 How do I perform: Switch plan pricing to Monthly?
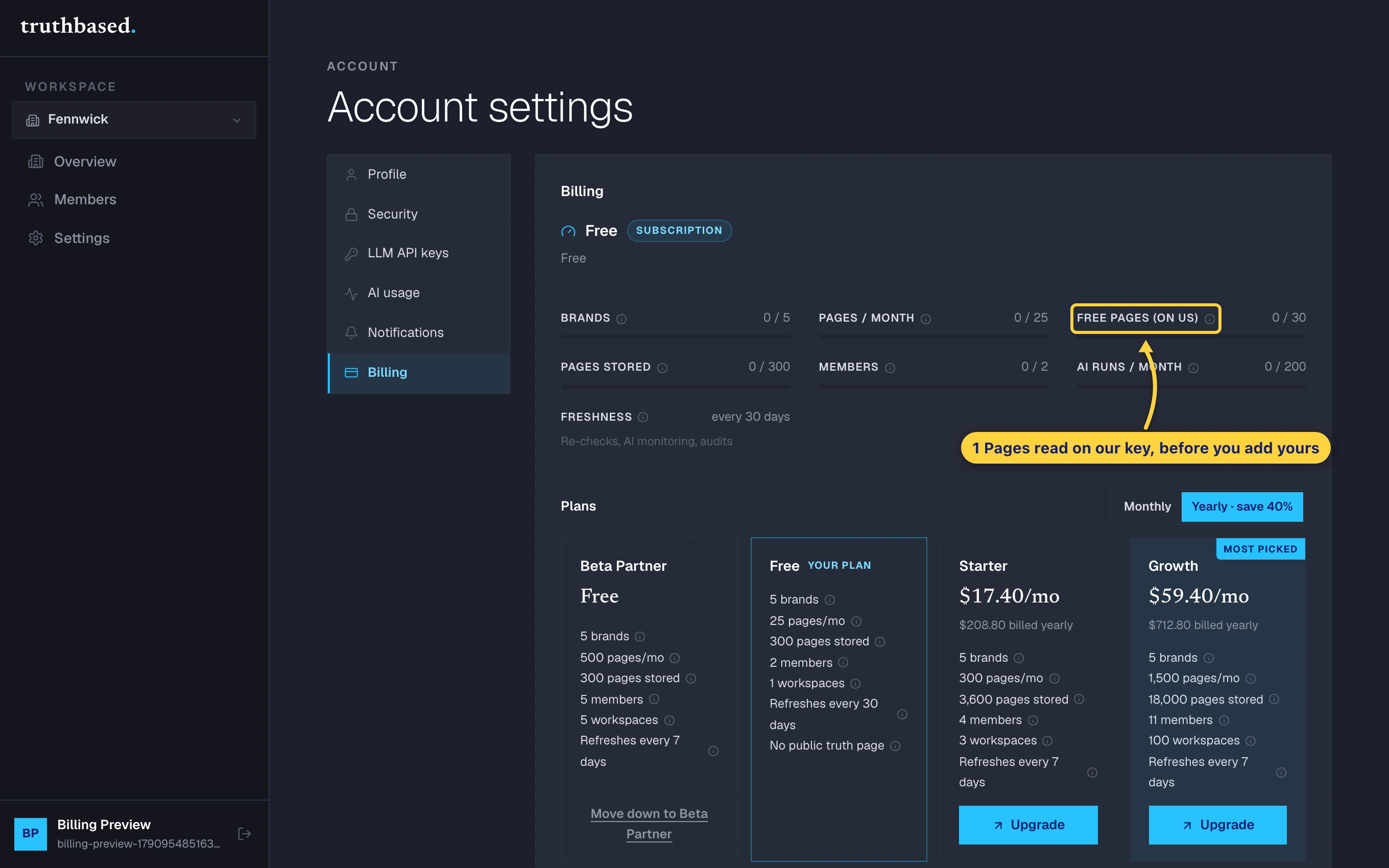(1147, 507)
